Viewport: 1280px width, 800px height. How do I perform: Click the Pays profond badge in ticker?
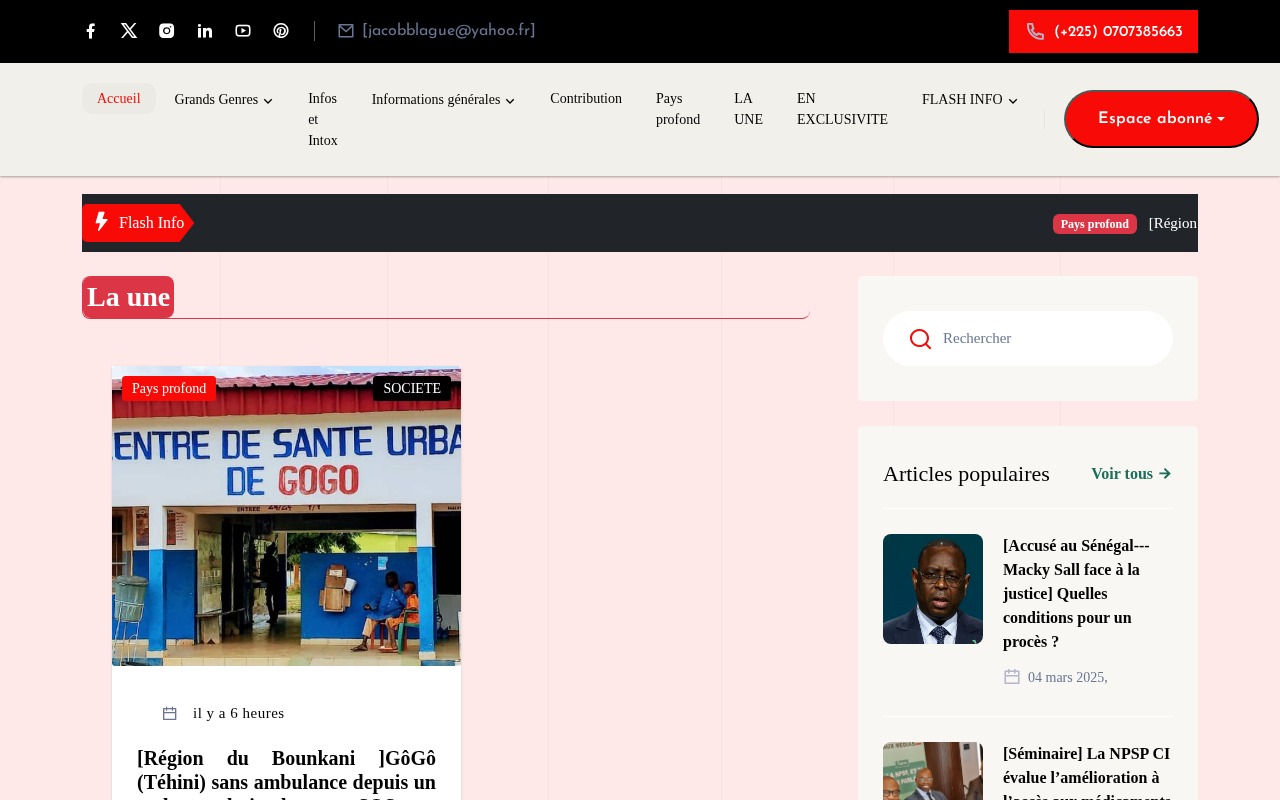click(x=1095, y=224)
